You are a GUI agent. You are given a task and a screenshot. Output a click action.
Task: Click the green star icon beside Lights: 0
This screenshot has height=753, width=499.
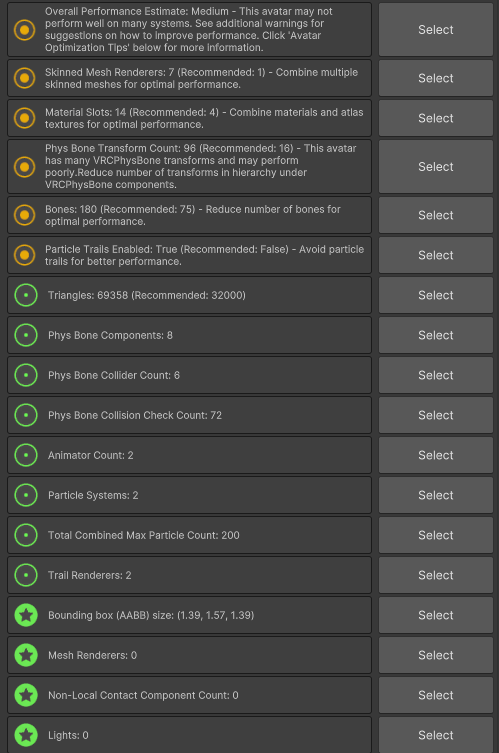pyautogui.click(x=26, y=735)
